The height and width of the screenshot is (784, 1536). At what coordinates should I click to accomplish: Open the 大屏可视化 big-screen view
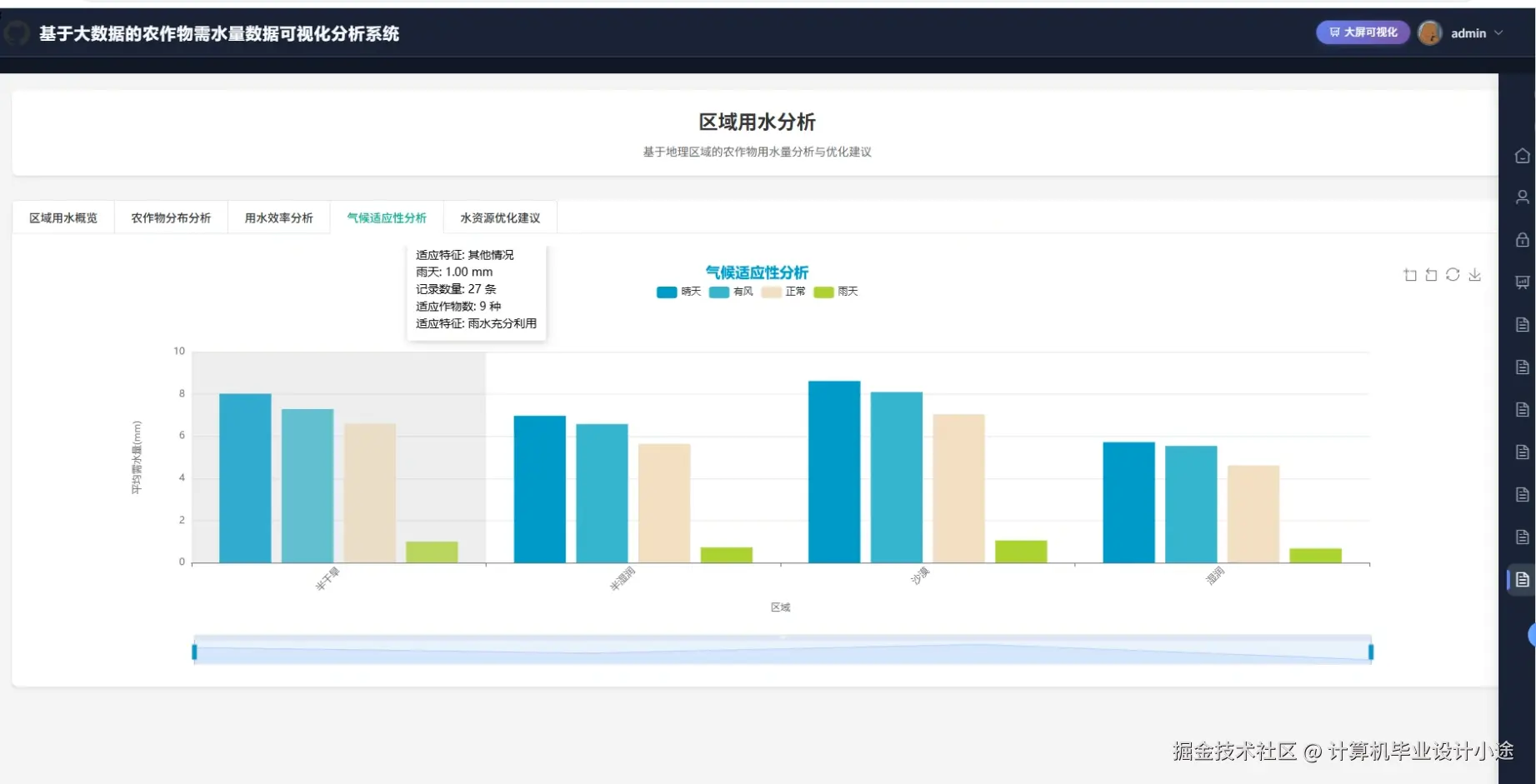pyautogui.click(x=1363, y=32)
